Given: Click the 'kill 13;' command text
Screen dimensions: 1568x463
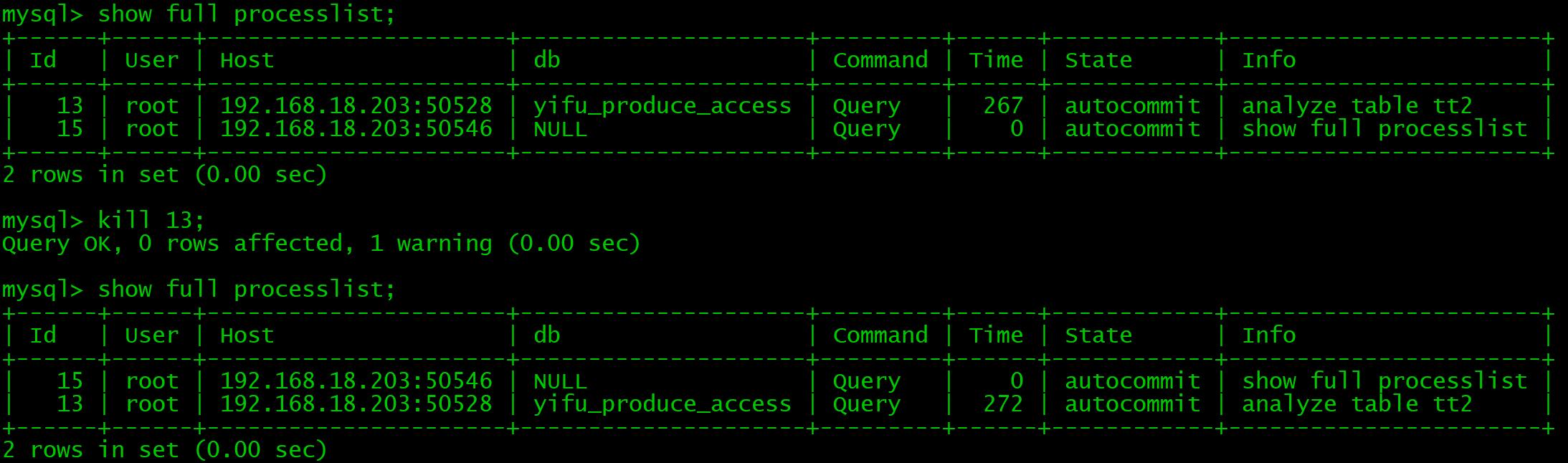Looking at the screenshot, I should pyautogui.click(x=151, y=220).
